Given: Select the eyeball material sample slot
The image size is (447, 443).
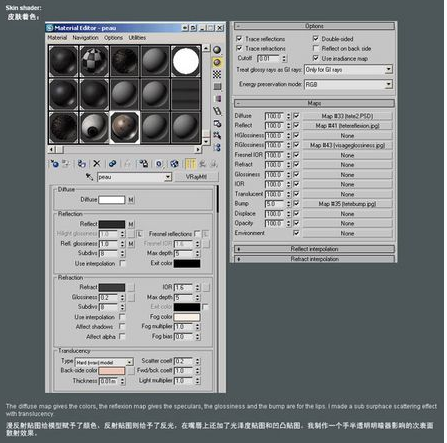Looking at the screenshot, I should (94, 128).
